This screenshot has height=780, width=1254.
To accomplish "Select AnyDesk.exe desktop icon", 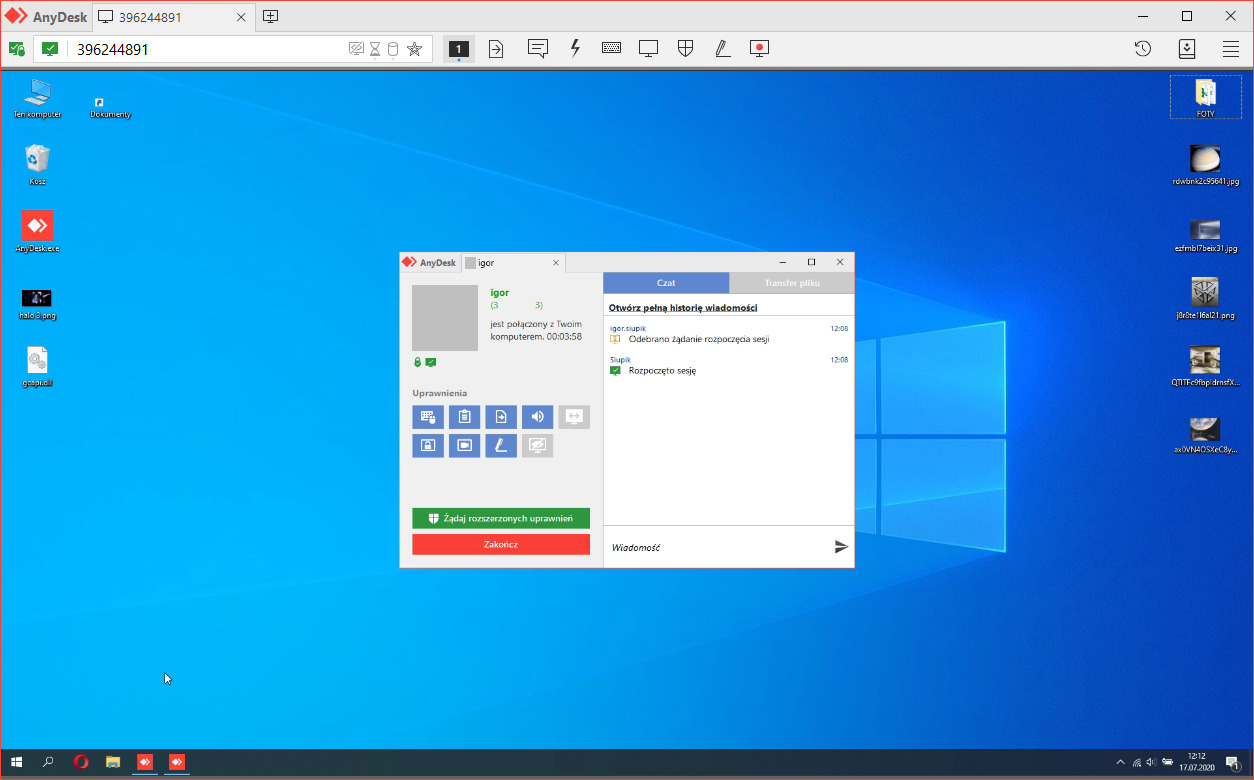I will (37, 231).
